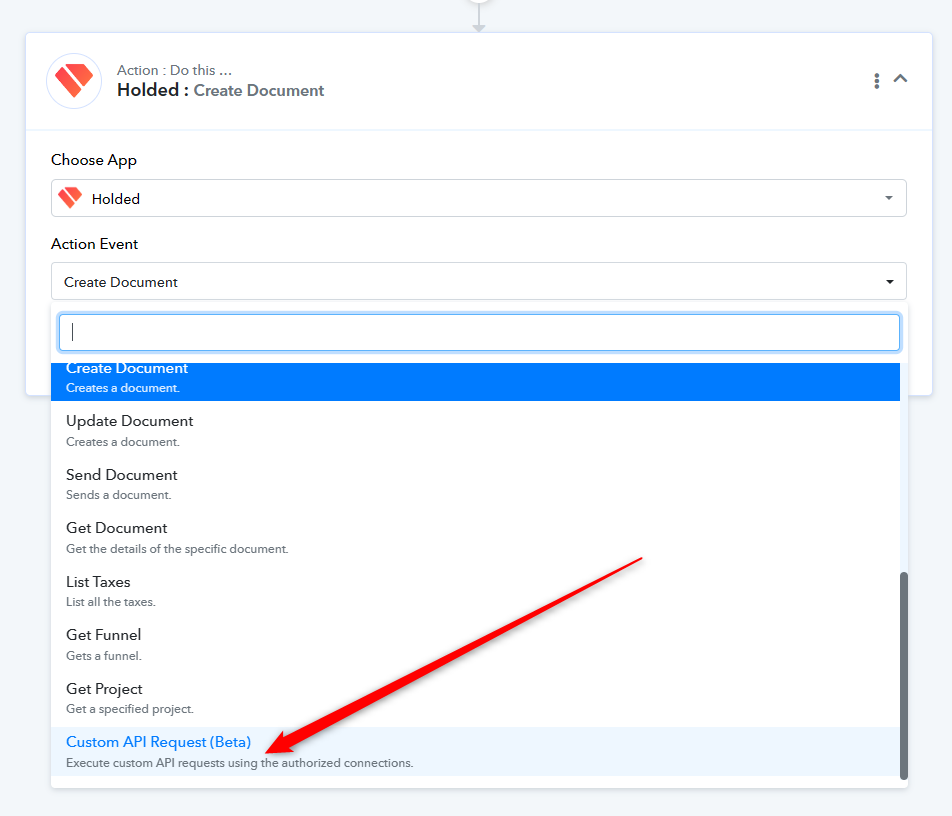Pick the Get Funnel action
The image size is (952, 816).
475,644
